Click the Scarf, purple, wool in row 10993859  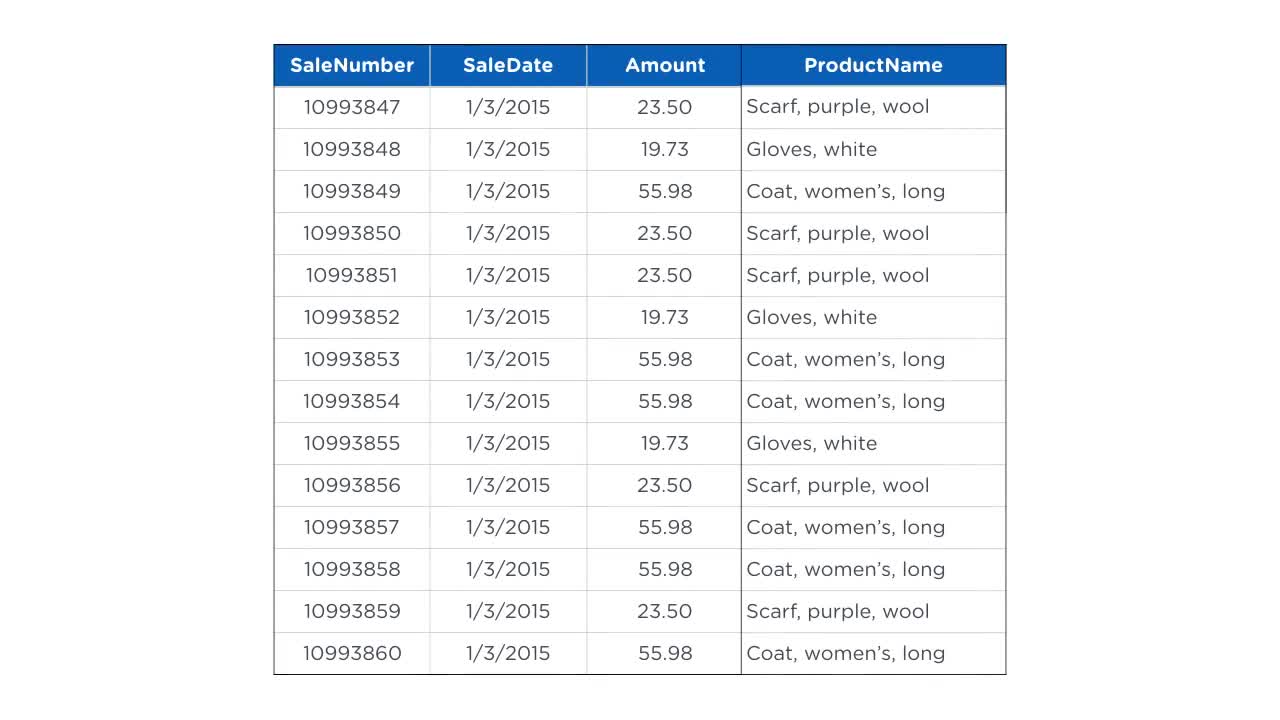coord(838,611)
